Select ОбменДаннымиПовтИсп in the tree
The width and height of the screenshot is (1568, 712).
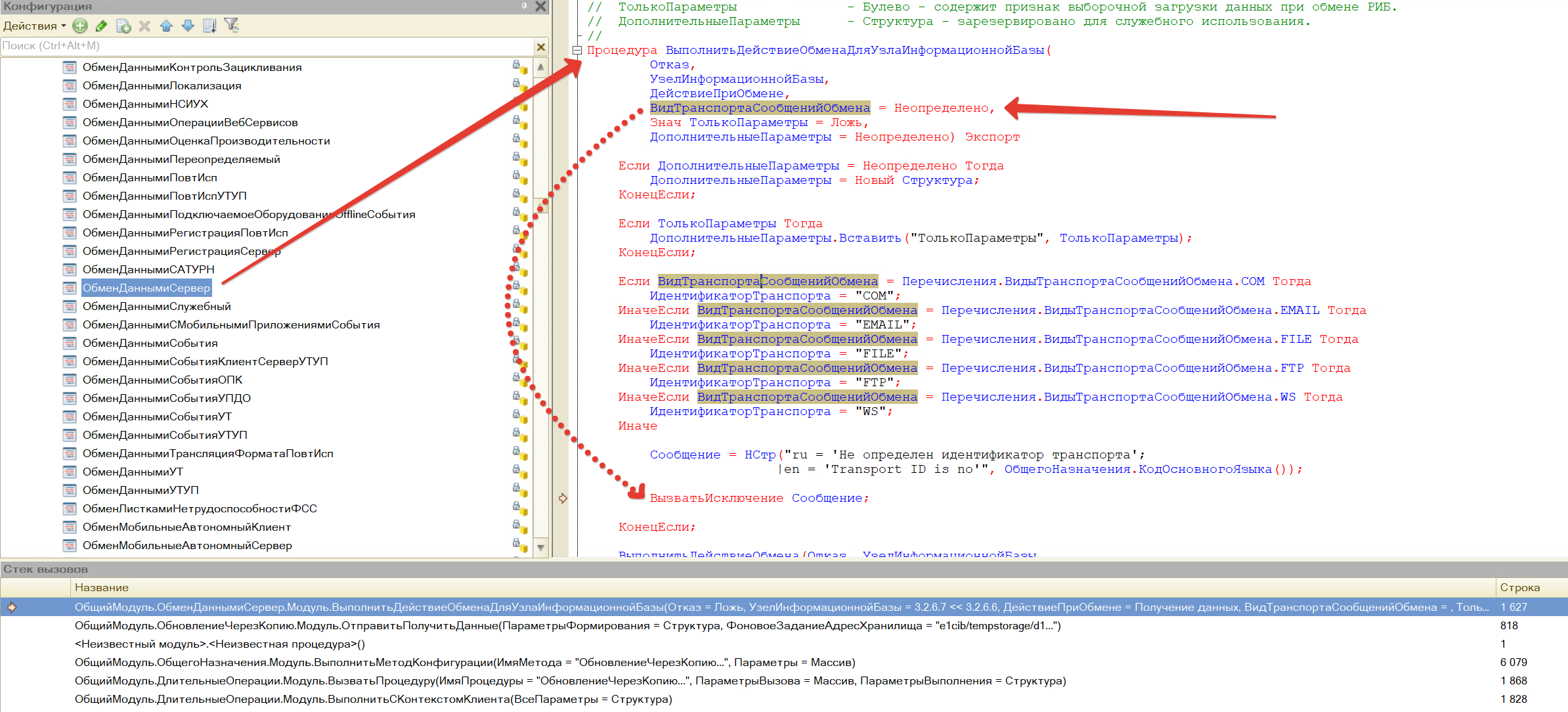pos(150,177)
